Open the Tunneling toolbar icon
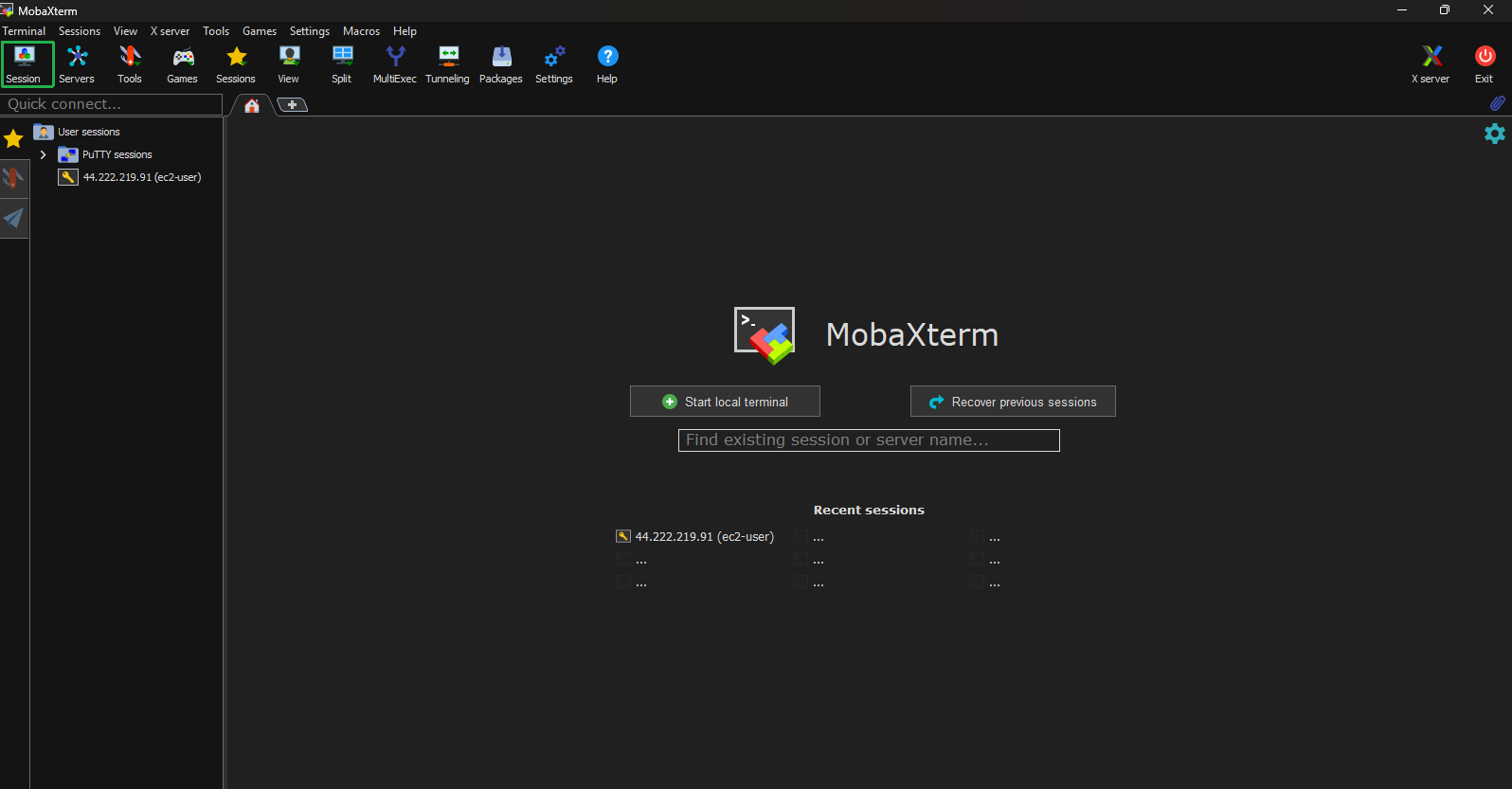 pos(448,64)
